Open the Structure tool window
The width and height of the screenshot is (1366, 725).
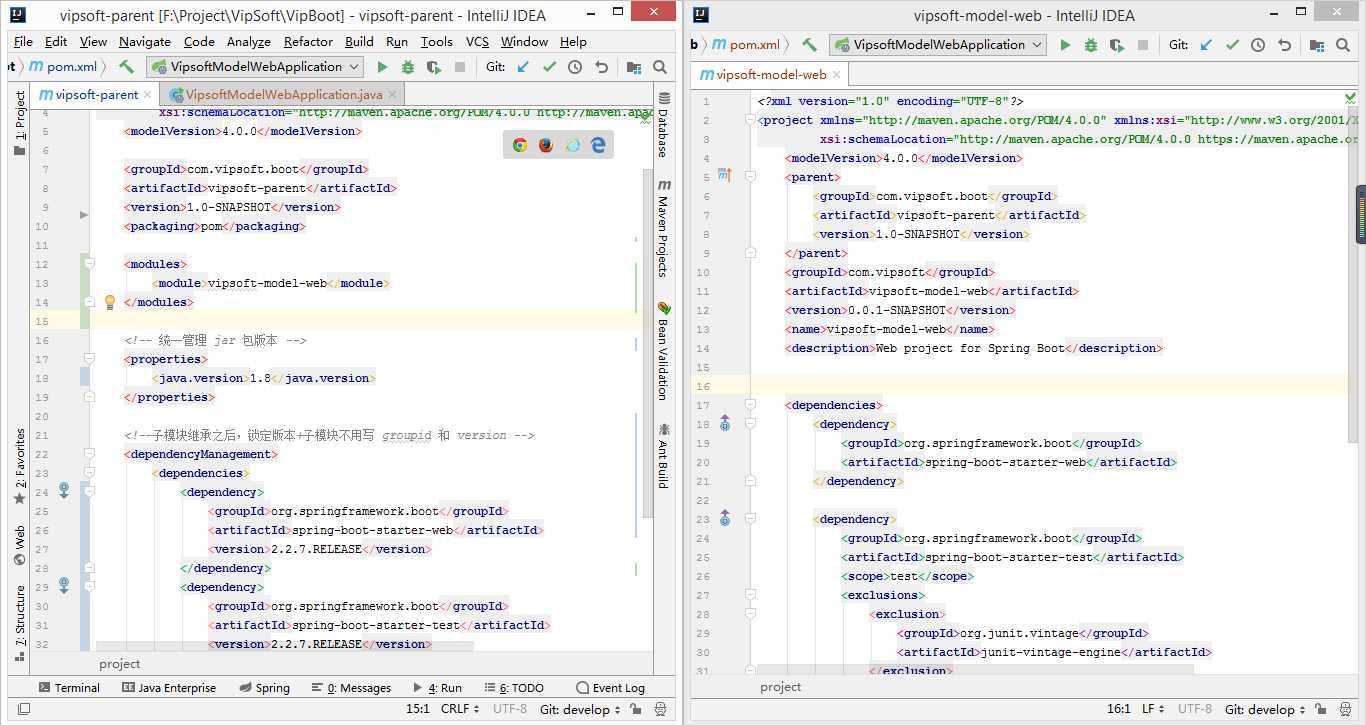click(x=20, y=625)
